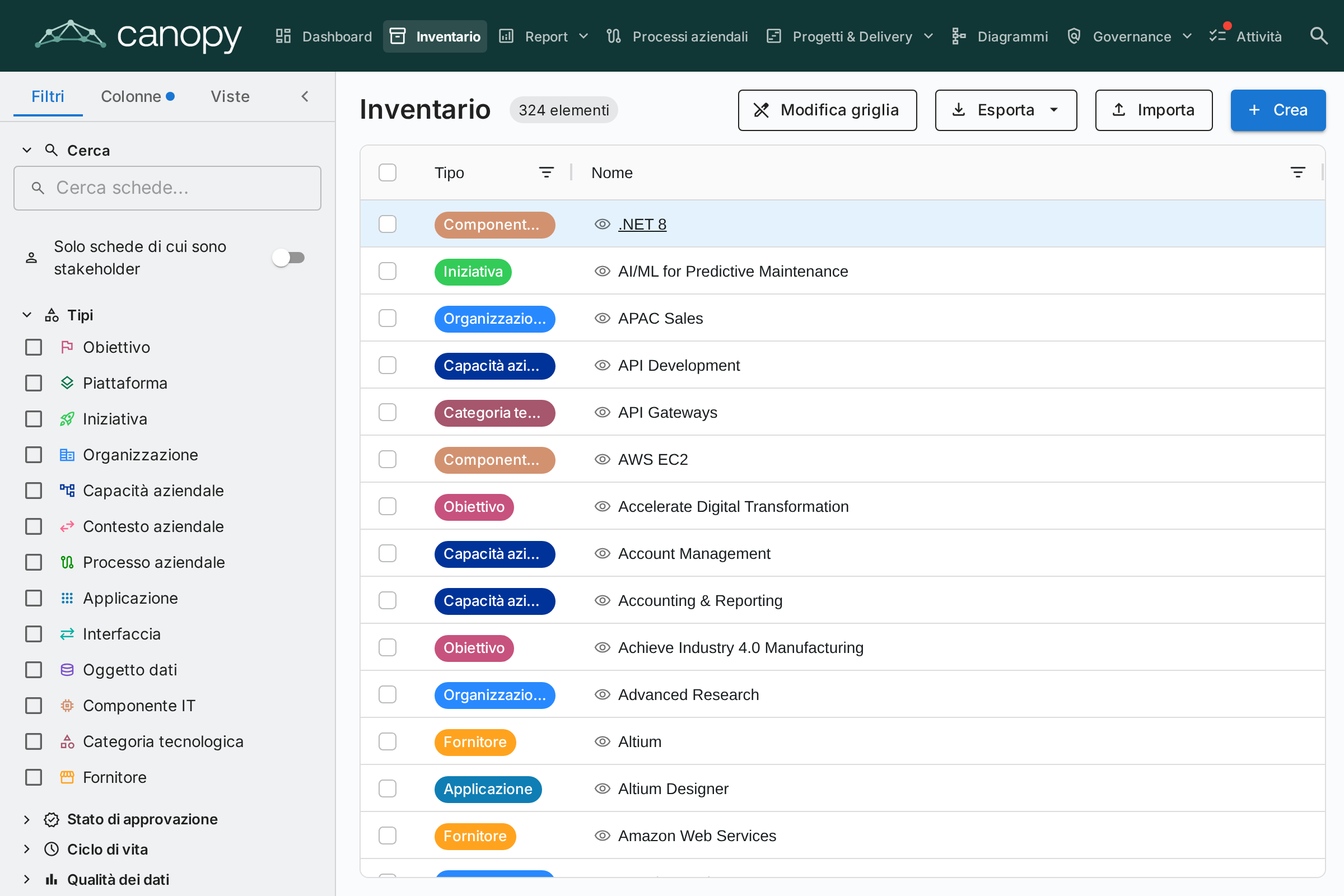Click the Organizzazione building icon
The image size is (1344, 896).
(67, 455)
